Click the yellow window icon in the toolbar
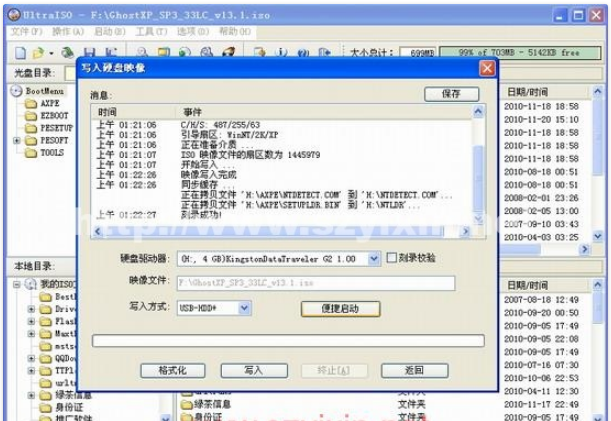611x421 pixels. tap(164, 52)
